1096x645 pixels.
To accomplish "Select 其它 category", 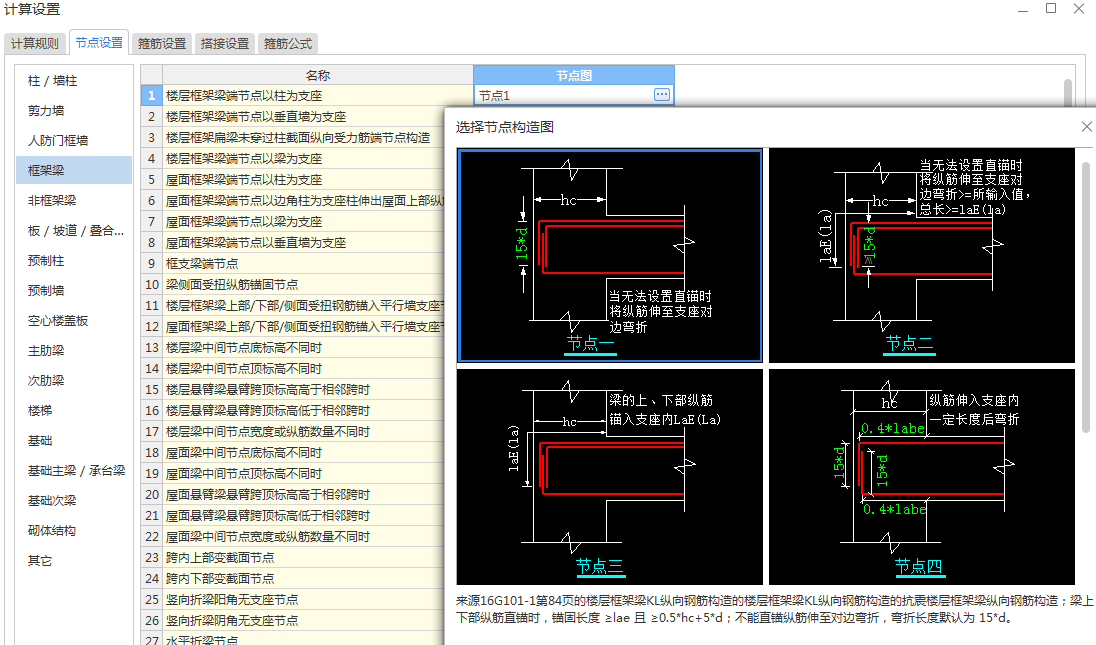I will (x=74, y=561).
